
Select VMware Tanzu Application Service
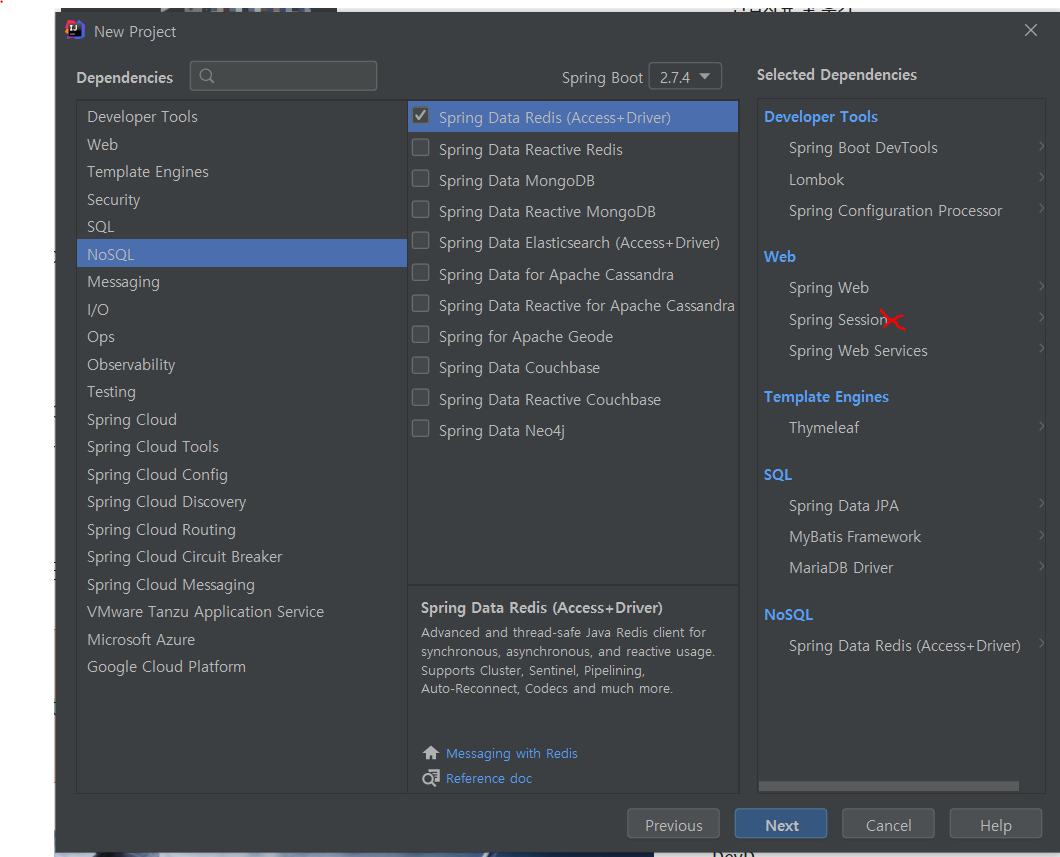(x=241, y=612)
